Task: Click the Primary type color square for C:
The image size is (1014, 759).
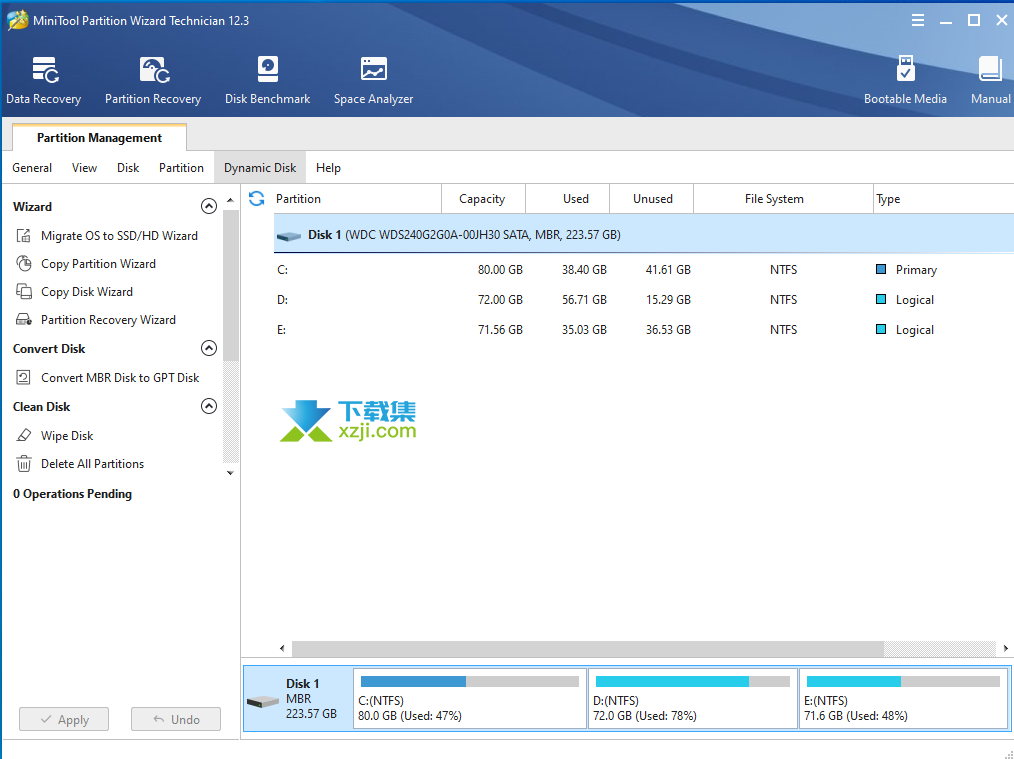Action: click(x=881, y=269)
